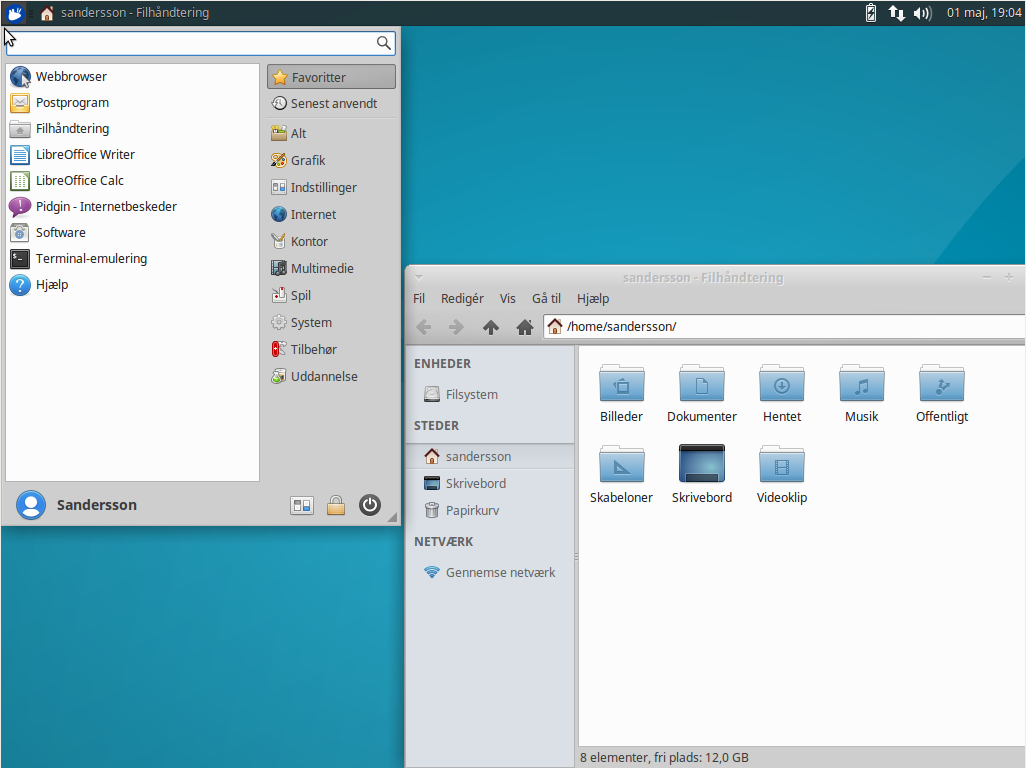
Task: Start LibreOffice Calc
Action: pyautogui.click(x=133, y=181)
